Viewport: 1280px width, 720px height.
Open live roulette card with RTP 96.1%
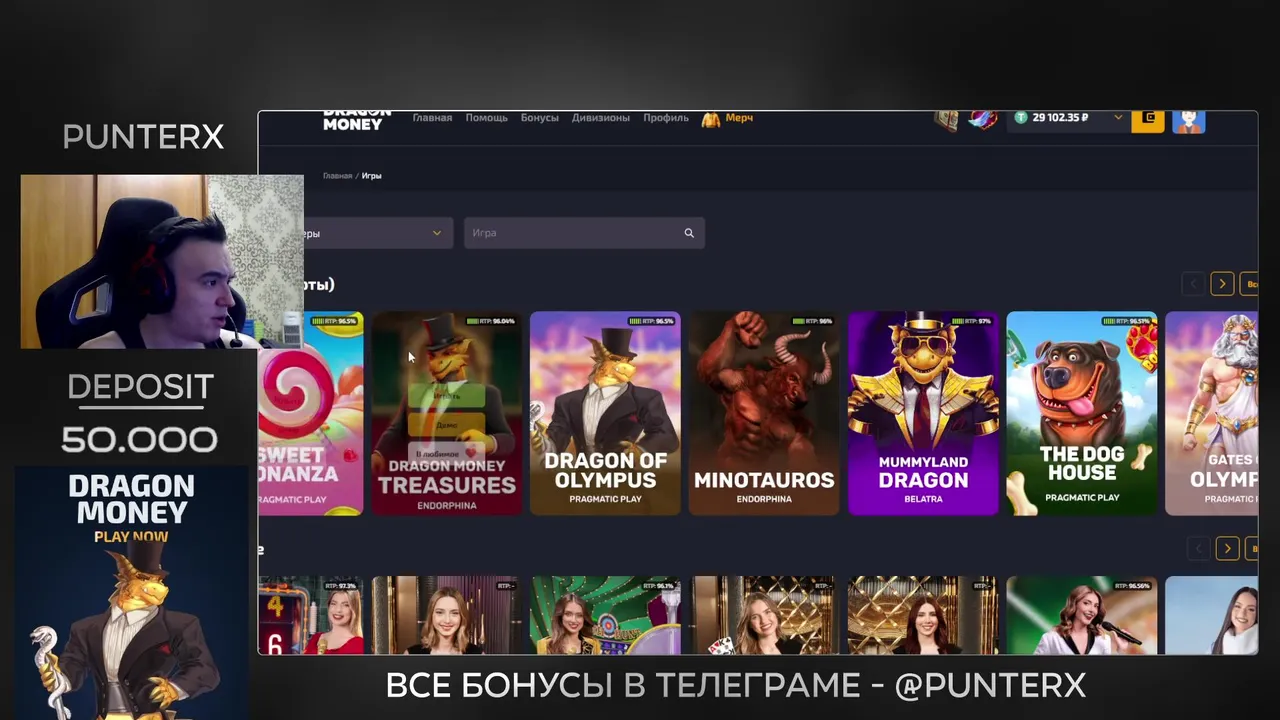pos(605,615)
